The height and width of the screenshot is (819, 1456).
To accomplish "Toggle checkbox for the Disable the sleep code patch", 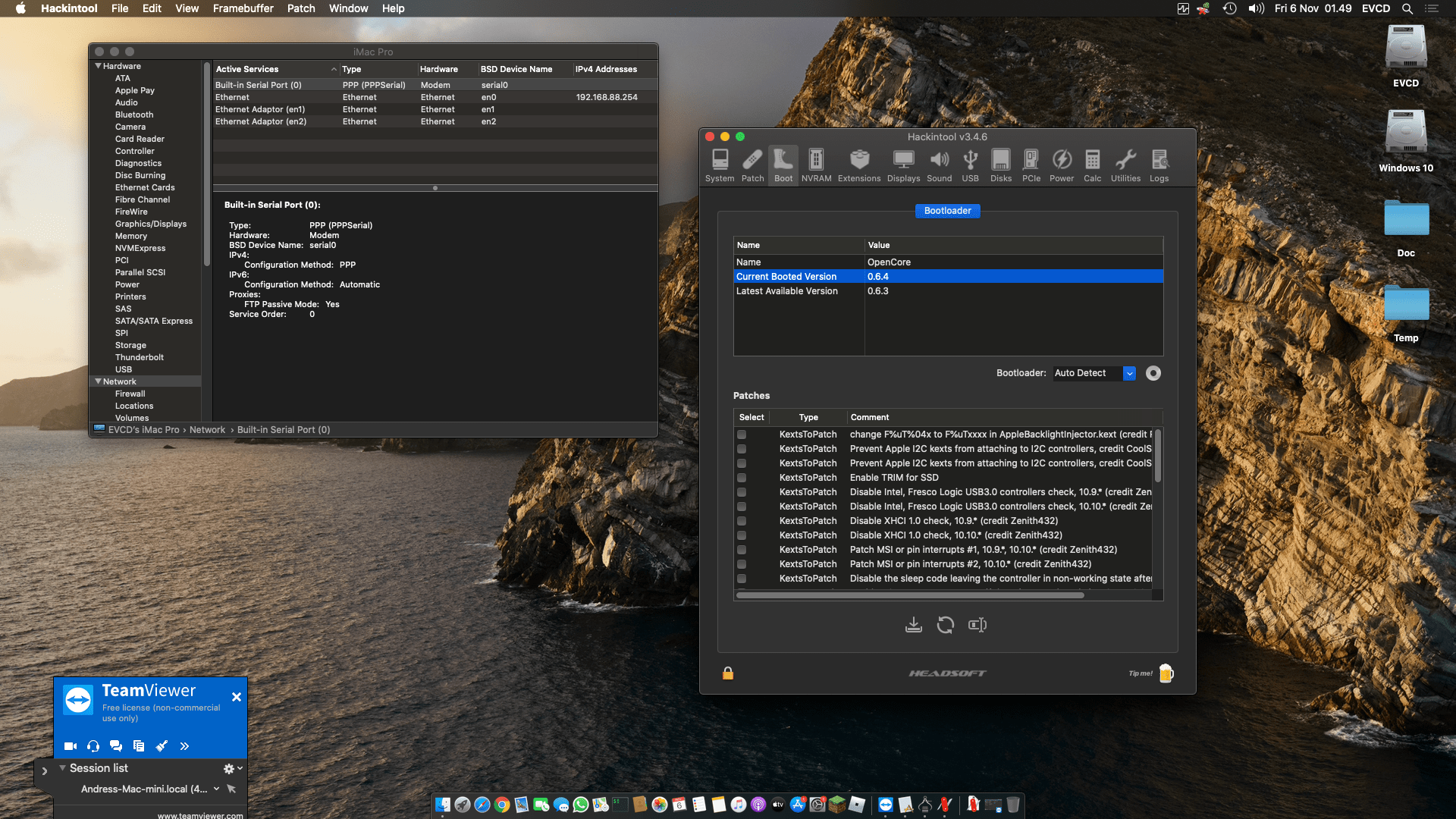I will coord(742,579).
